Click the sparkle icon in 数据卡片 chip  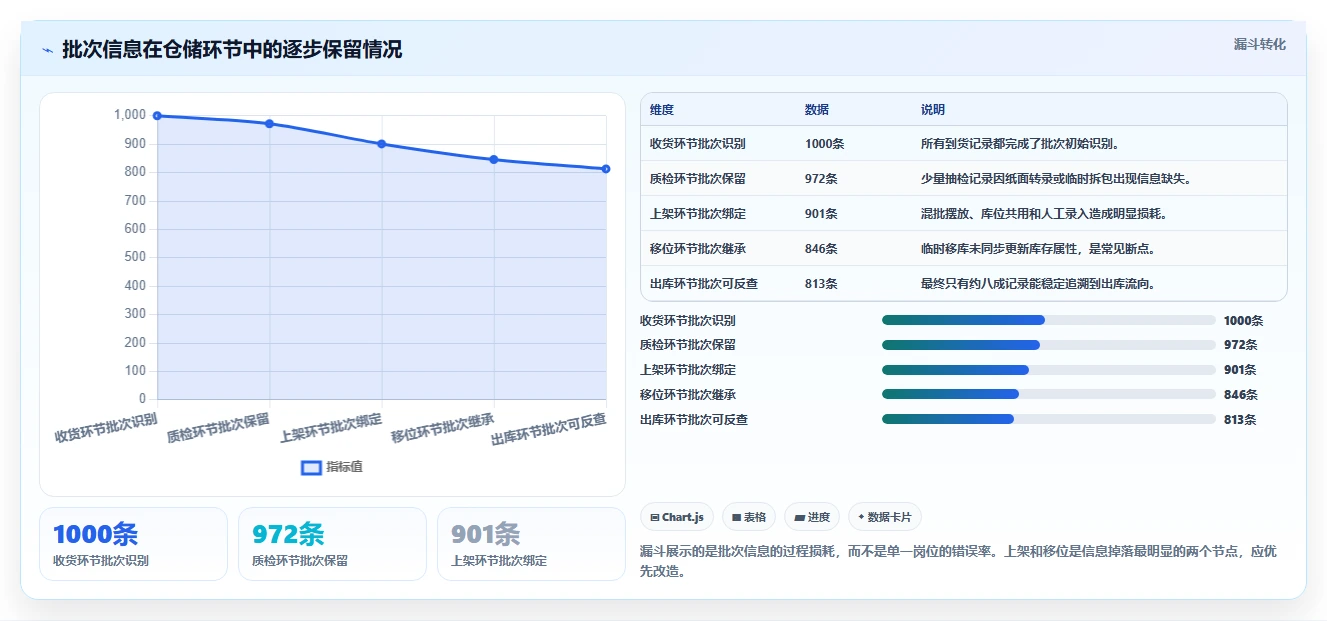coord(861,517)
